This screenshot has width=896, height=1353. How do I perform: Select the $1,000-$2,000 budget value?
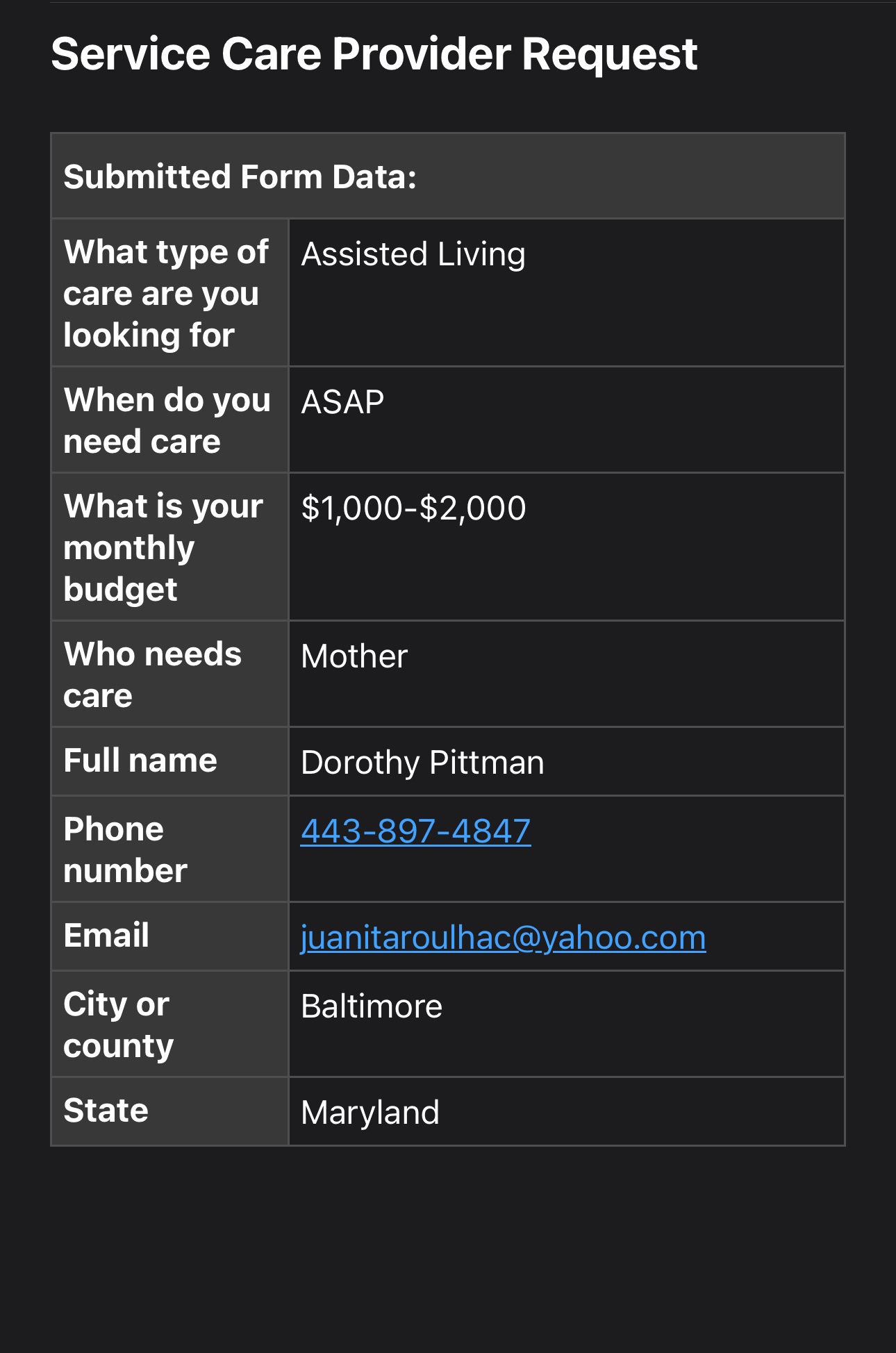pyautogui.click(x=413, y=508)
